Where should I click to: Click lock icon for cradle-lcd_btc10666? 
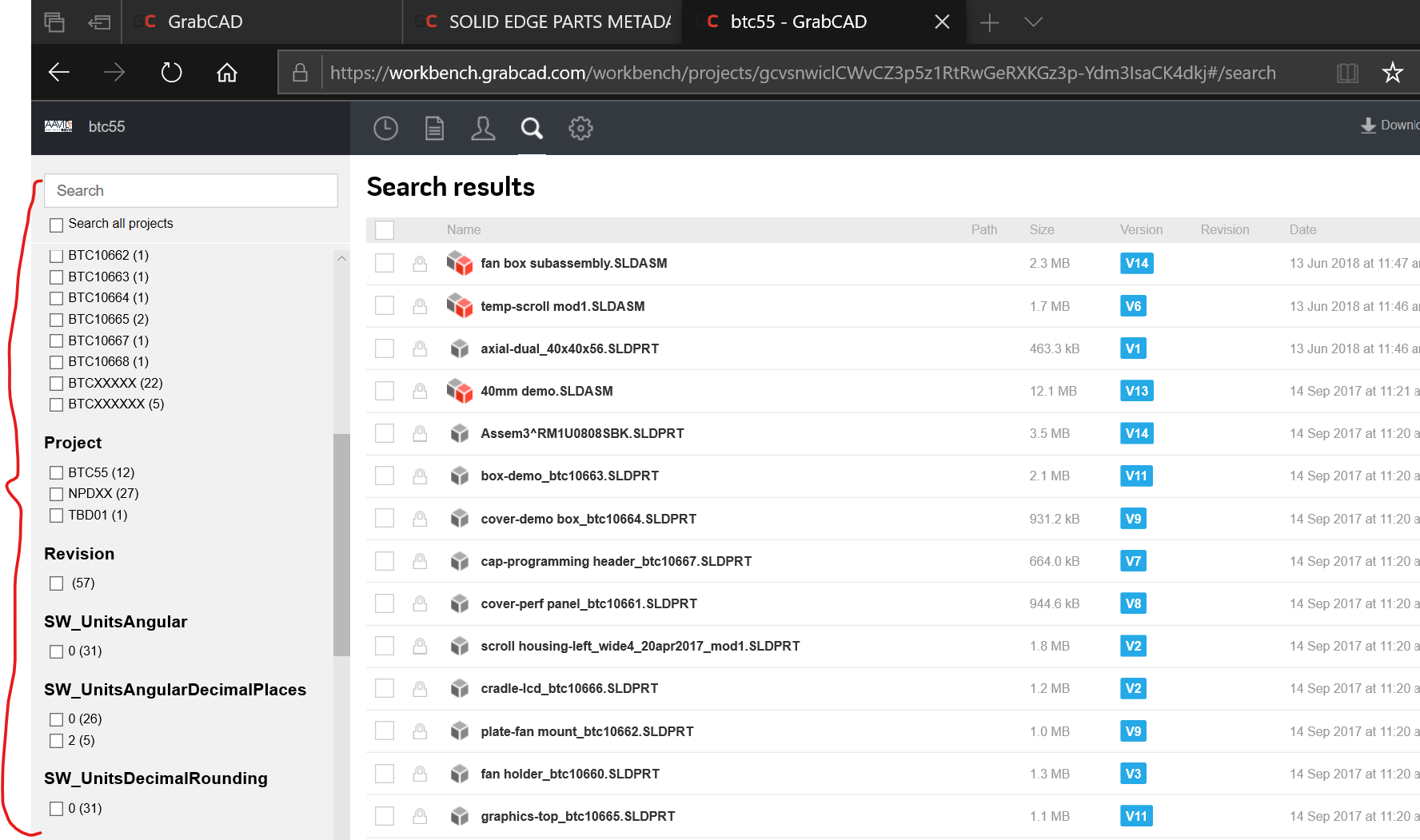(x=420, y=688)
